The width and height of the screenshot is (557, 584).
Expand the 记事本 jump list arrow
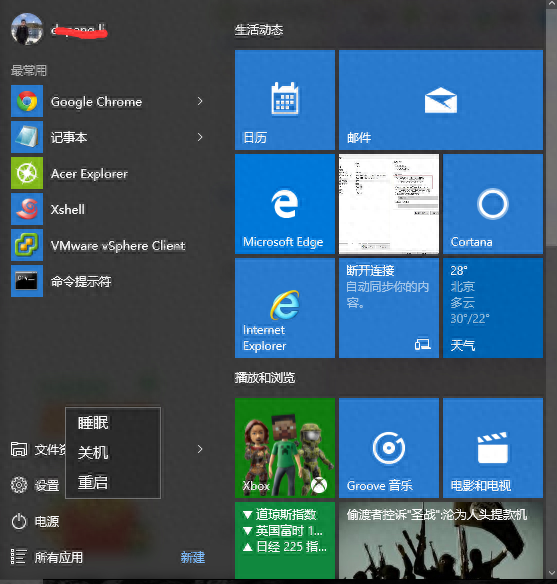click(200, 137)
